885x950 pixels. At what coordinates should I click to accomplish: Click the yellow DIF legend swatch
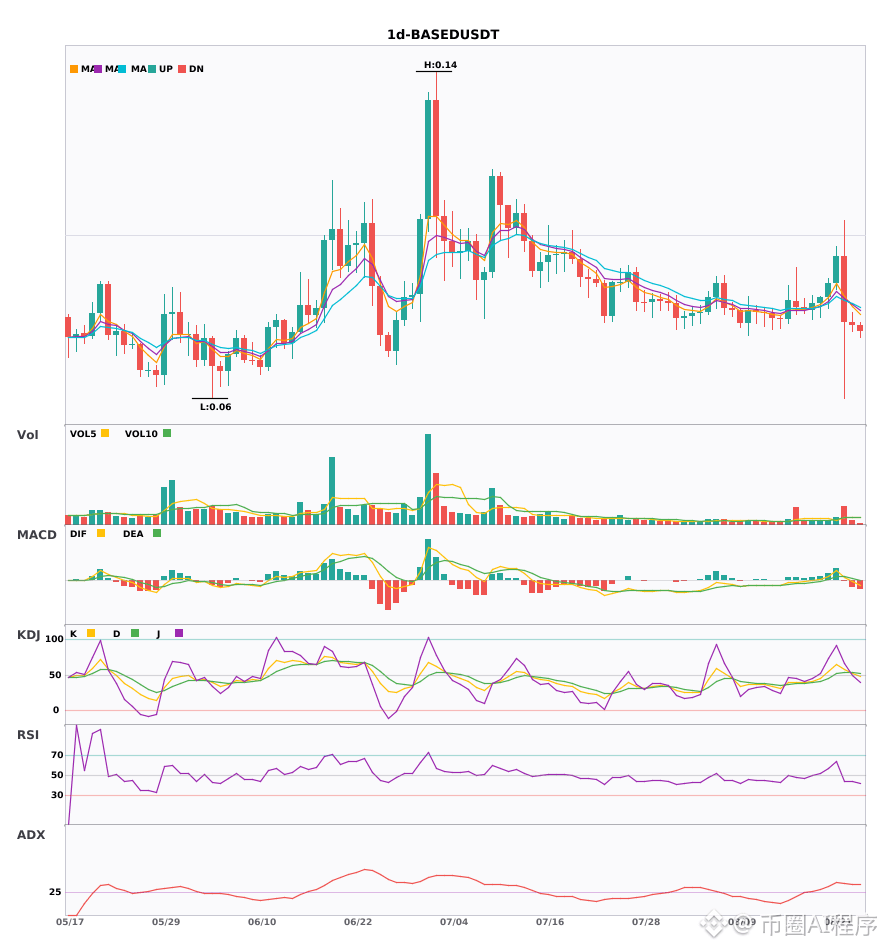pos(101,533)
